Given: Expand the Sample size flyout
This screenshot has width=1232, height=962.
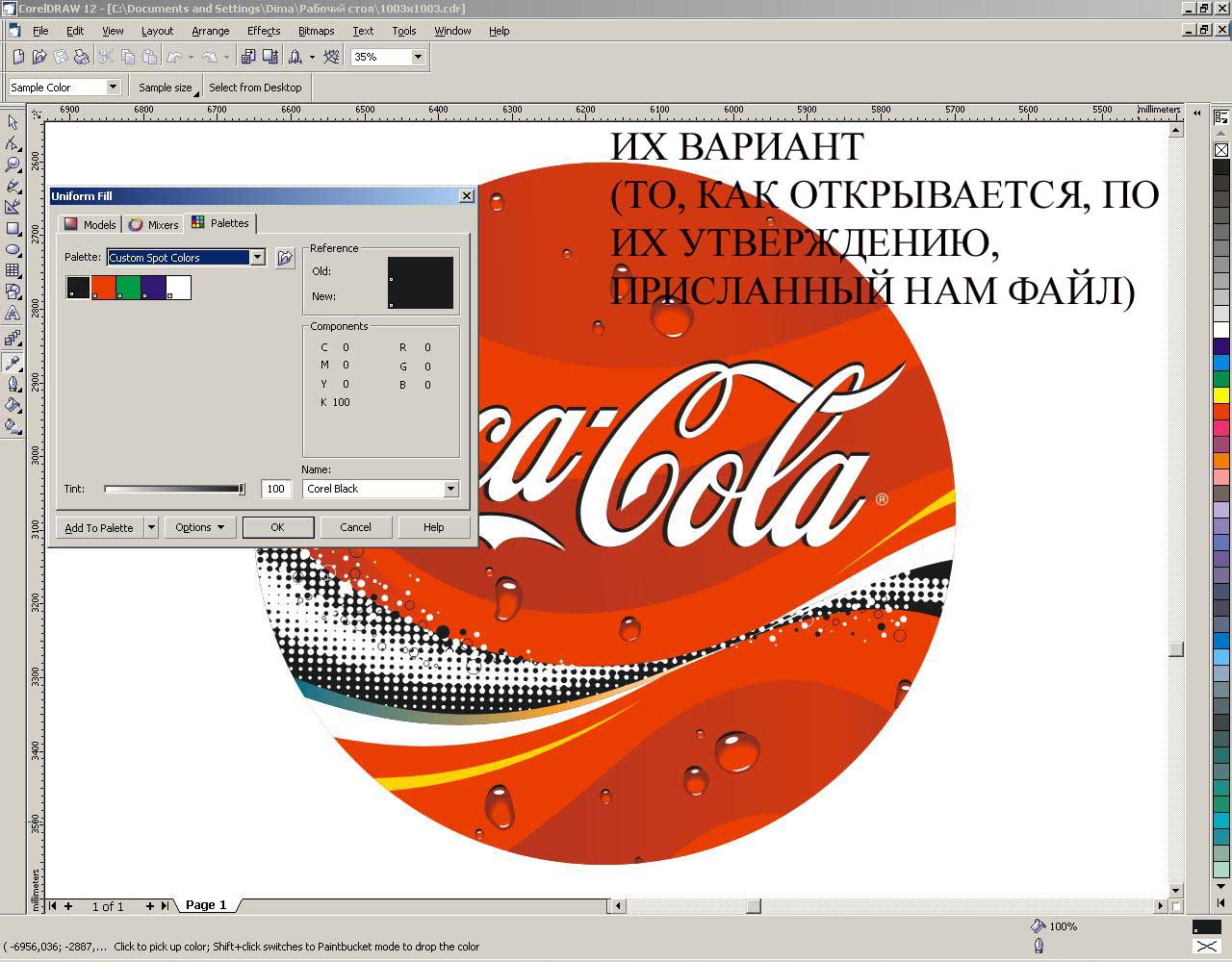Looking at the screenshot, I should click(167, 88).
